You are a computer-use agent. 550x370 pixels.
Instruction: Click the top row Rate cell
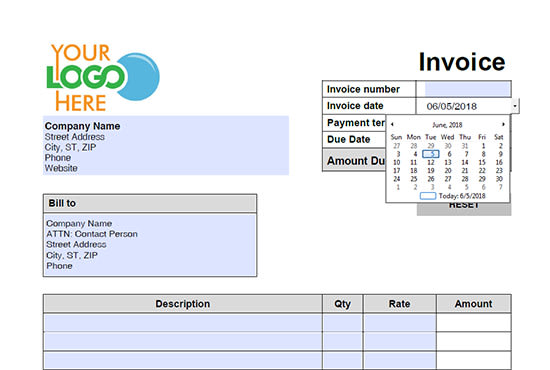point(400,323)
